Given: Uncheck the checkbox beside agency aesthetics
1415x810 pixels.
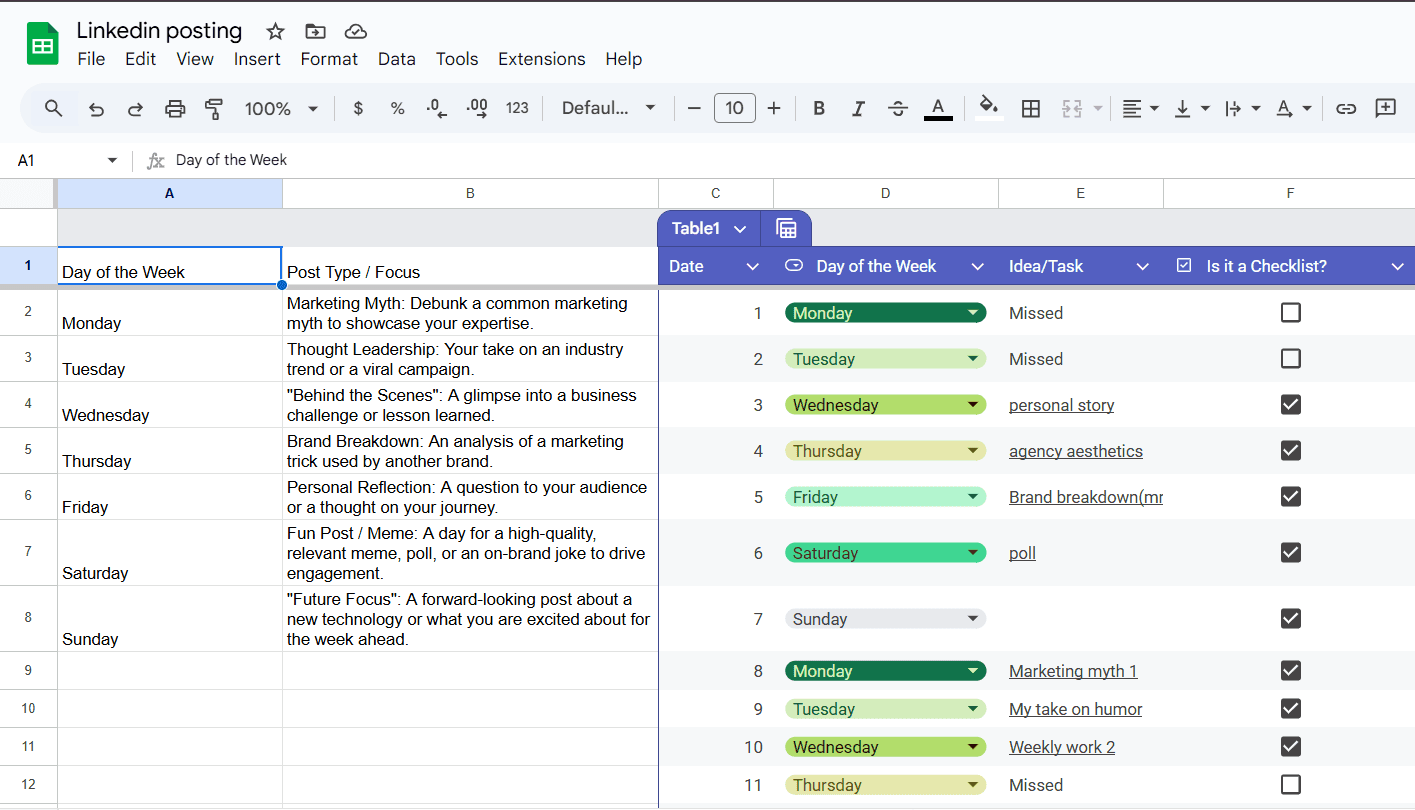Looking at the screenshot, I should (x=1291, y=451).
